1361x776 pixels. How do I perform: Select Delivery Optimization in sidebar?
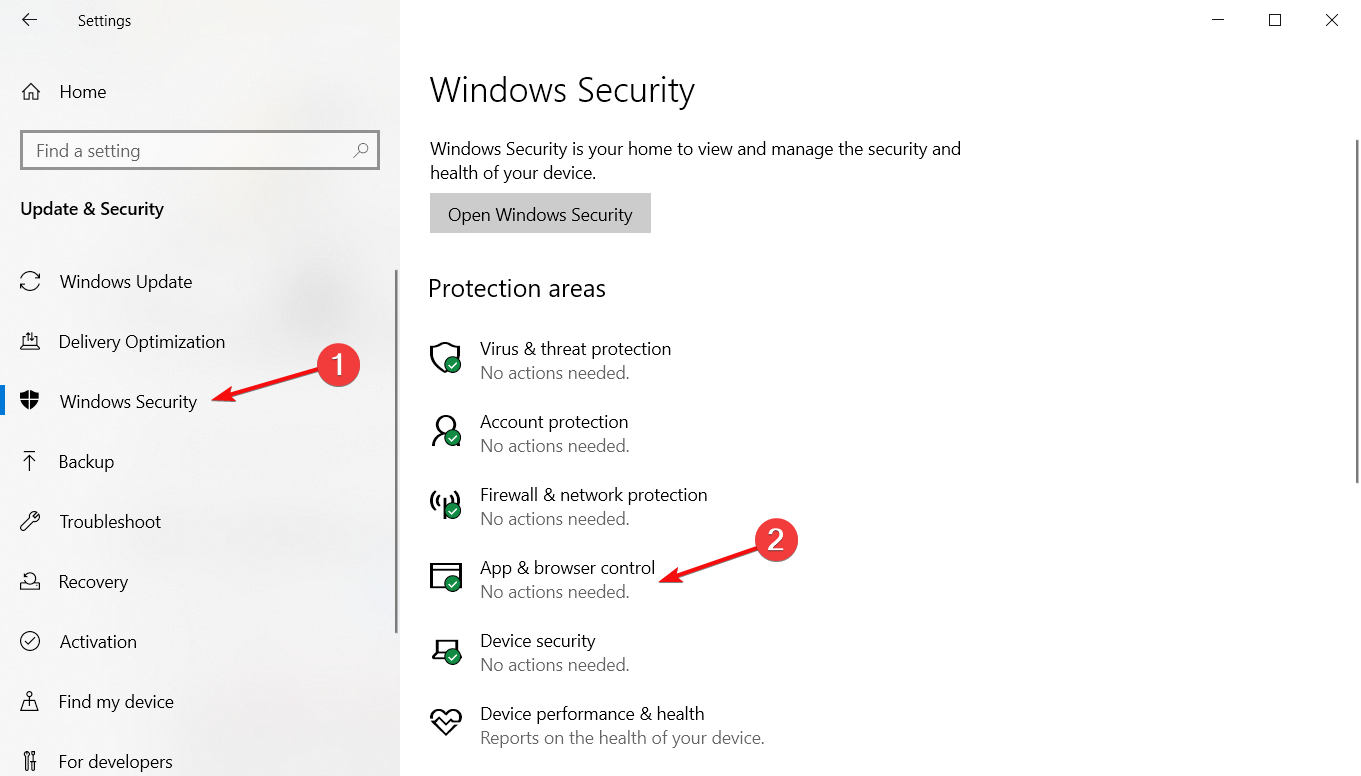pyautogui.click(x=141, y=342)
